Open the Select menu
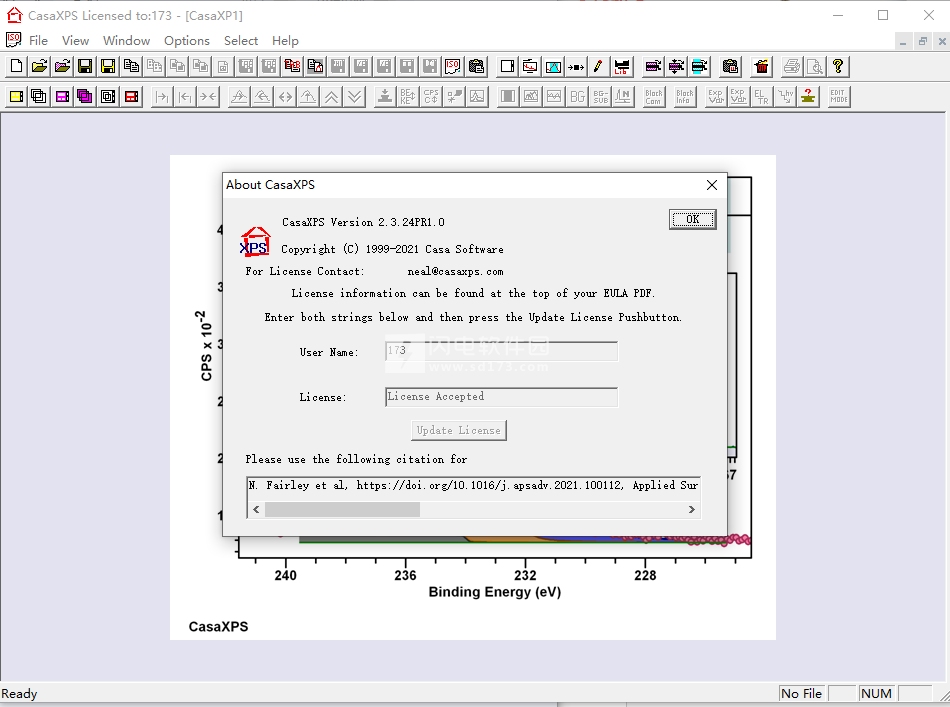950x707 pixels. [241, 41]
